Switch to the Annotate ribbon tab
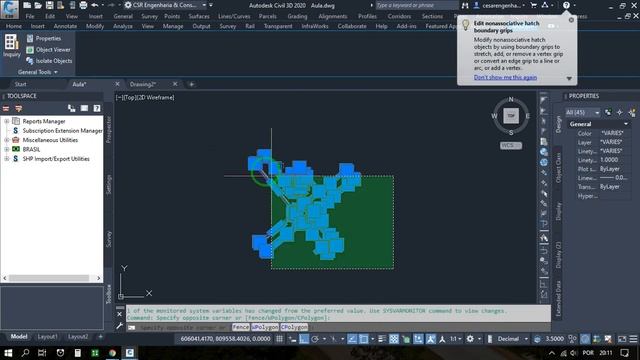This screenshot has height=360, width=640. tap(65, 26)
